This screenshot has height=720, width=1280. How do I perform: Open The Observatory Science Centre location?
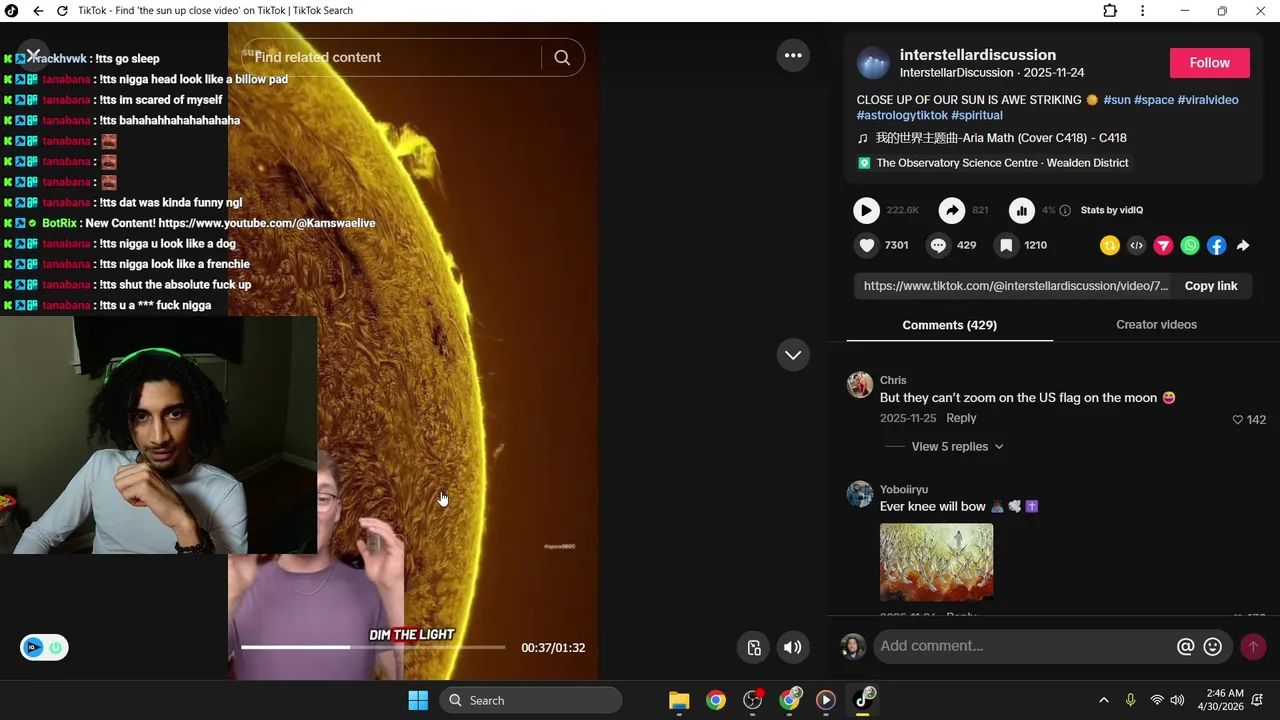[1002, 163]
